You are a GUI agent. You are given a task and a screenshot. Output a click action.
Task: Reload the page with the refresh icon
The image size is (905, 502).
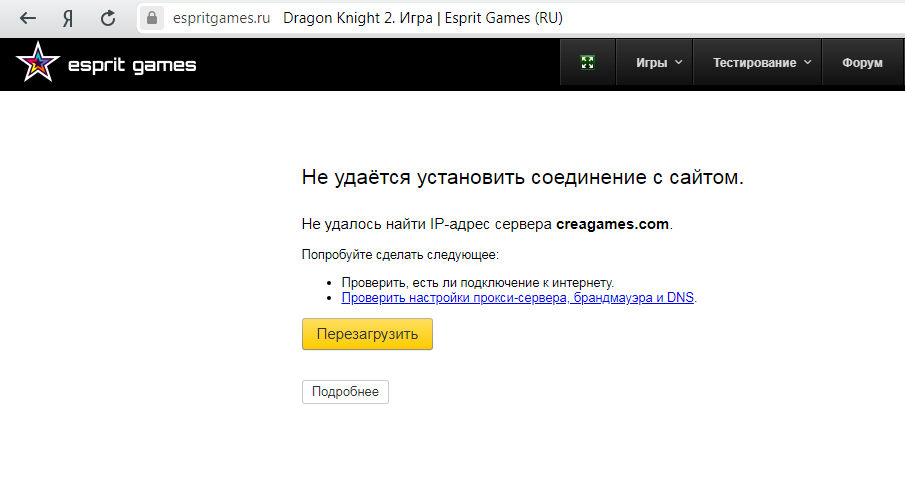108,18
